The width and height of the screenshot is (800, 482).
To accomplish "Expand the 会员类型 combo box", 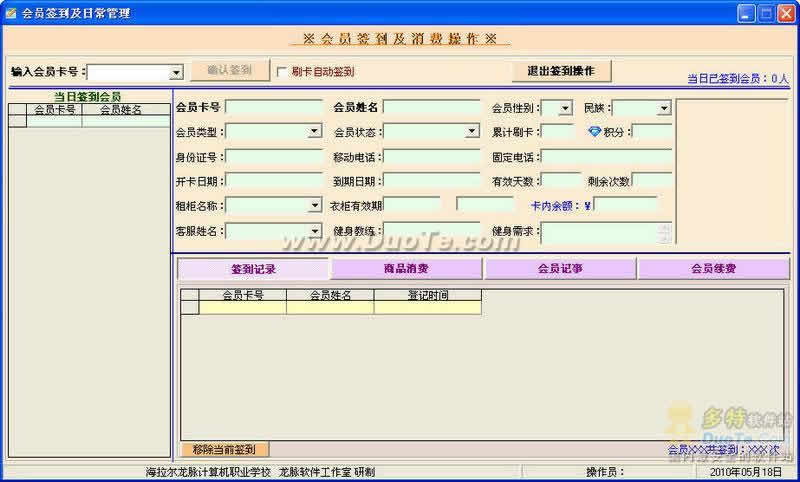I will tap(314, 131).
